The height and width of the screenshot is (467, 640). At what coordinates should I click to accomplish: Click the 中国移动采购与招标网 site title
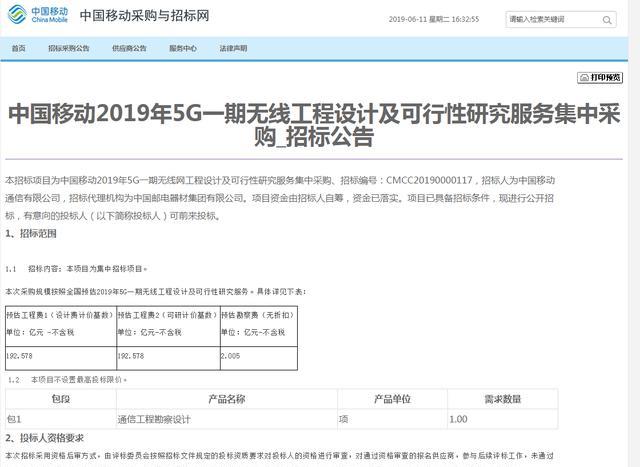(x=144, y=16)
